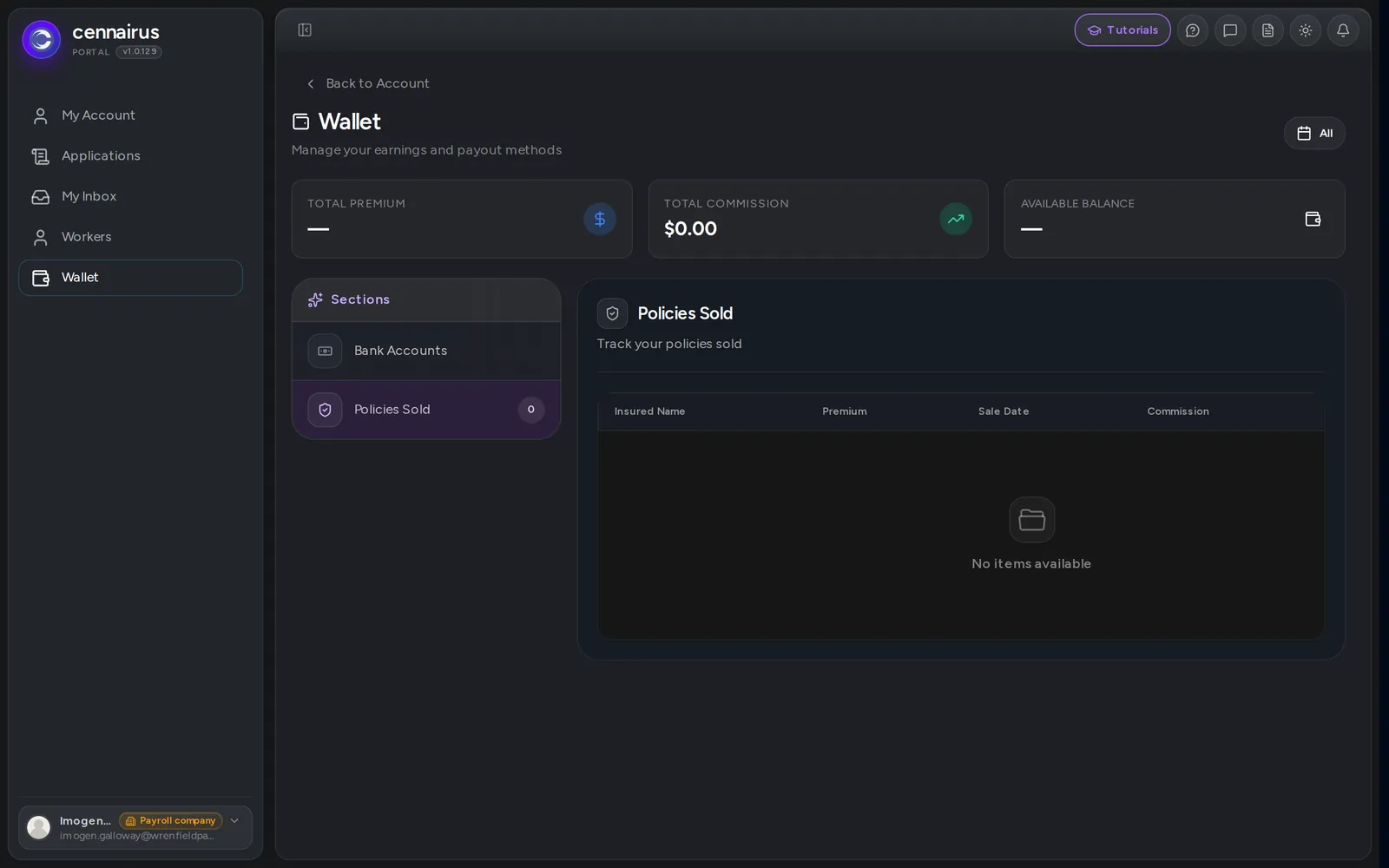Click the Insured Name column header
1389x868 pixels.
(x=649, y=411)
